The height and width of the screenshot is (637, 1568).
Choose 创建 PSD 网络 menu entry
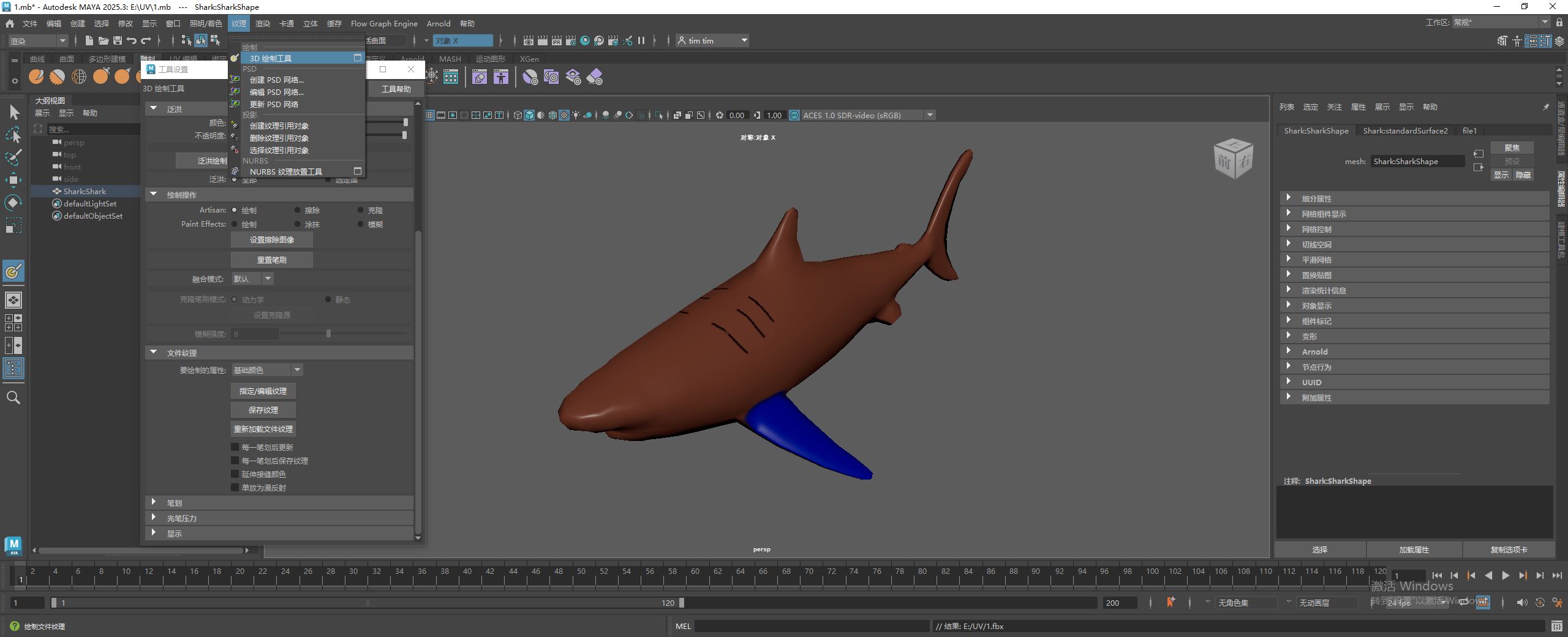276,80
